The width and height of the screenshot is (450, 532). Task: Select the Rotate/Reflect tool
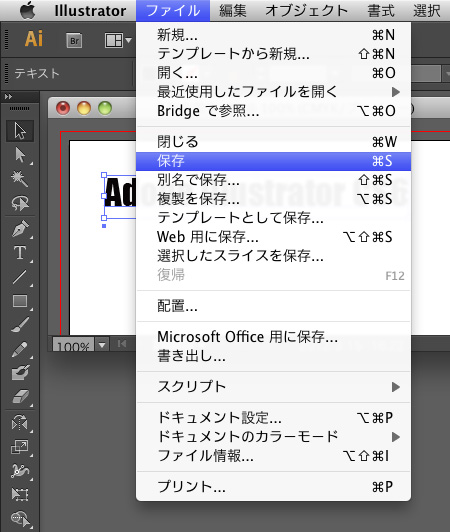click(20, 423)
